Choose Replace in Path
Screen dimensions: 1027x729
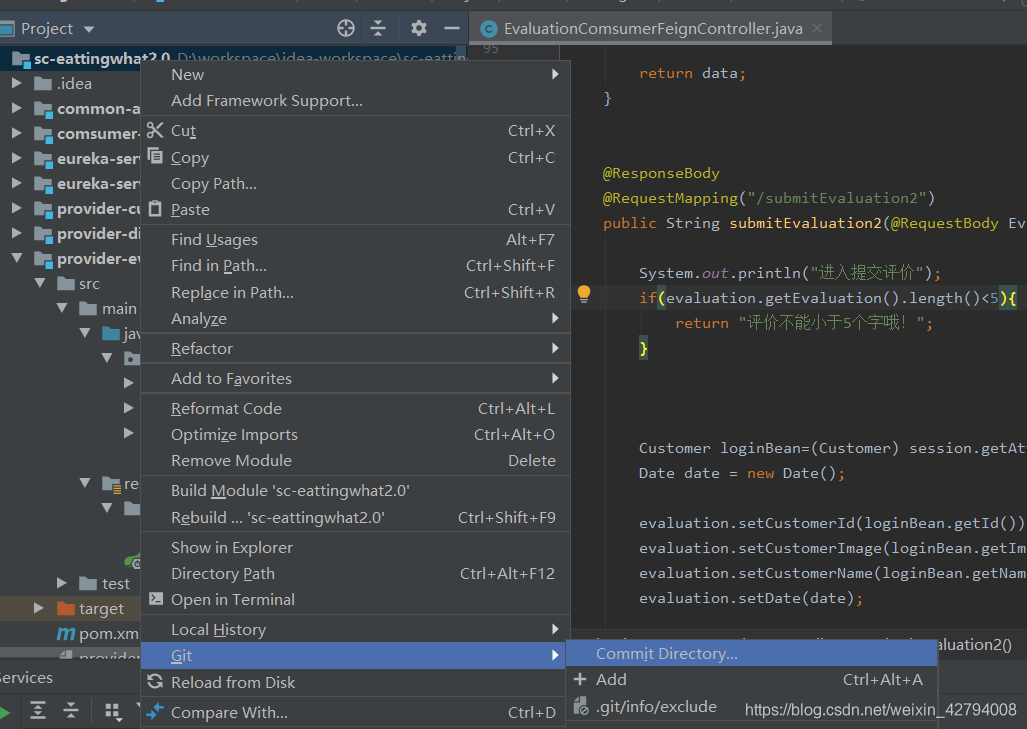[356, 293]
